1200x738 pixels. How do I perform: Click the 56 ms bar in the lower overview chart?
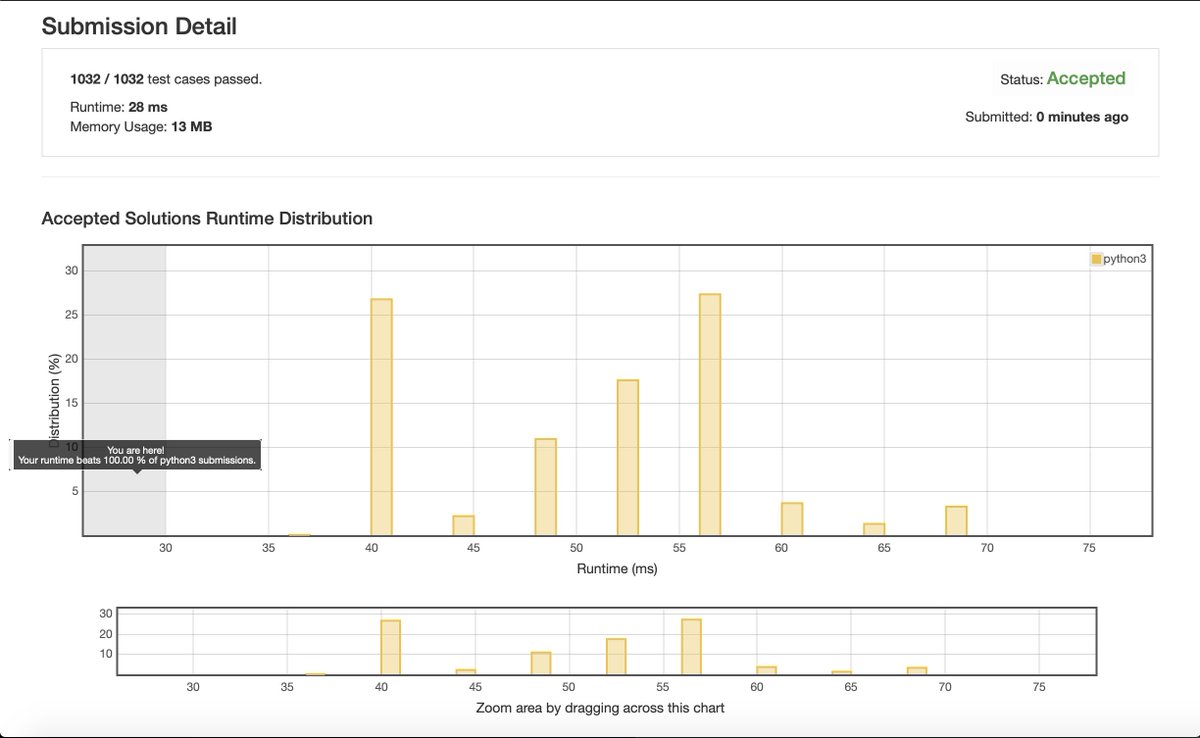coord(691,647)
